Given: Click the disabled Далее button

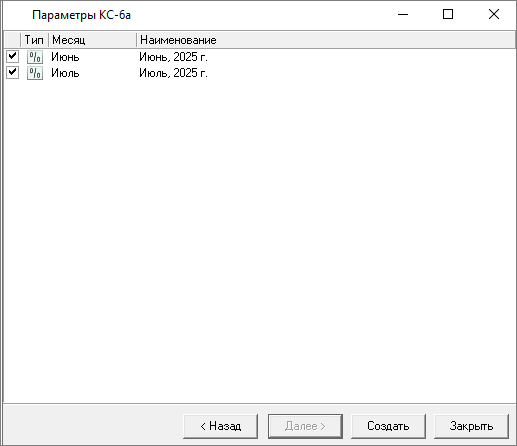Looking at the screenshot, I should click(x=305, y=426).
